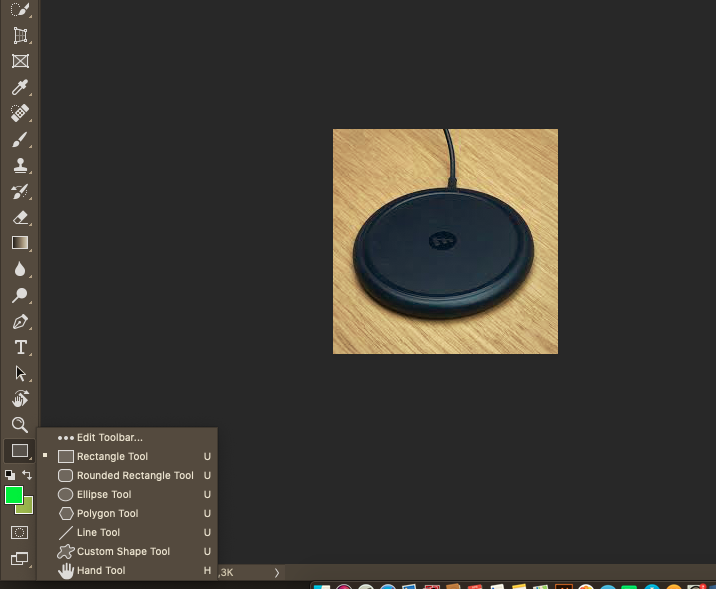Choose Ellipse Tool from the flyout
716x589 pixels.
[127, 494]
